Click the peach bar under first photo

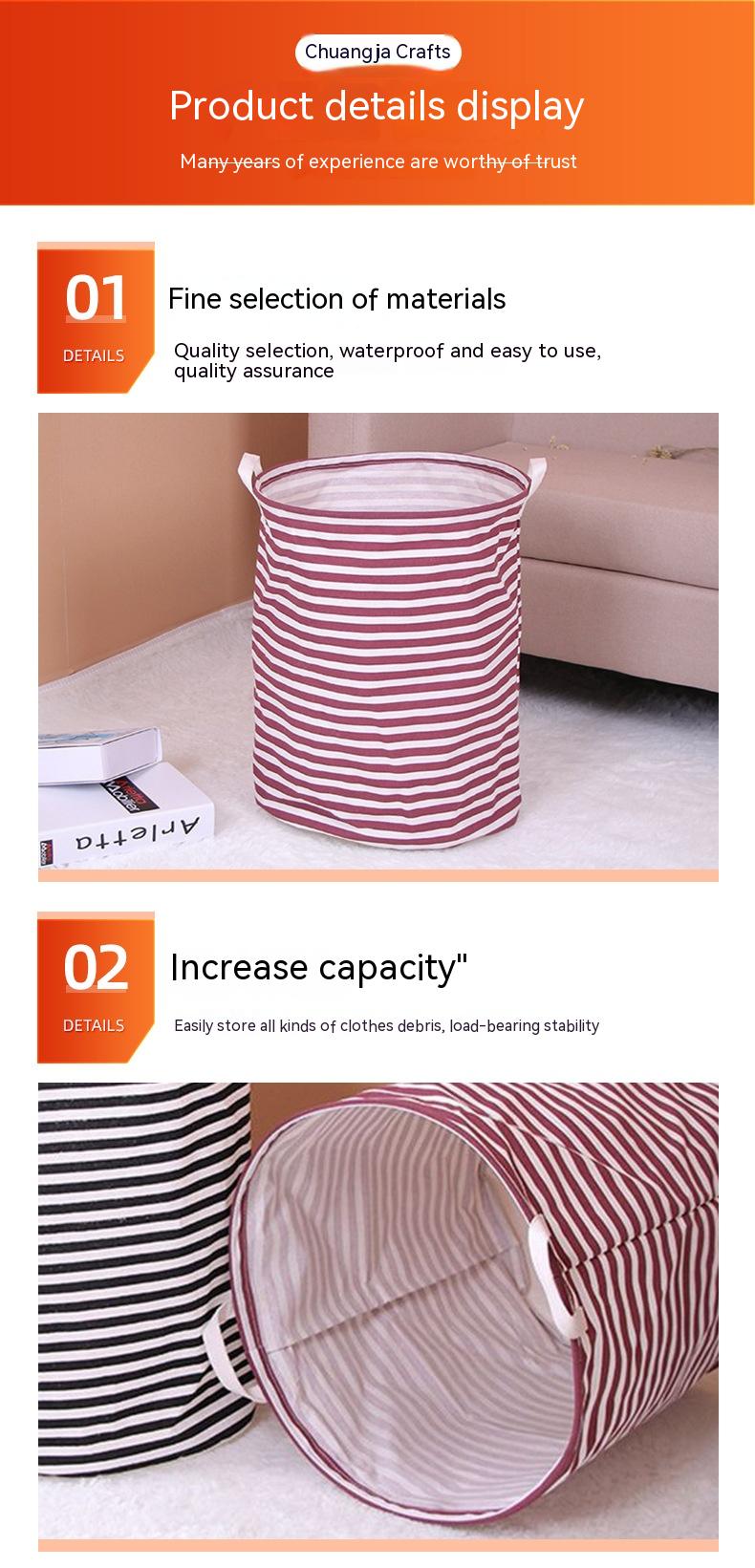tap(377, 875)
